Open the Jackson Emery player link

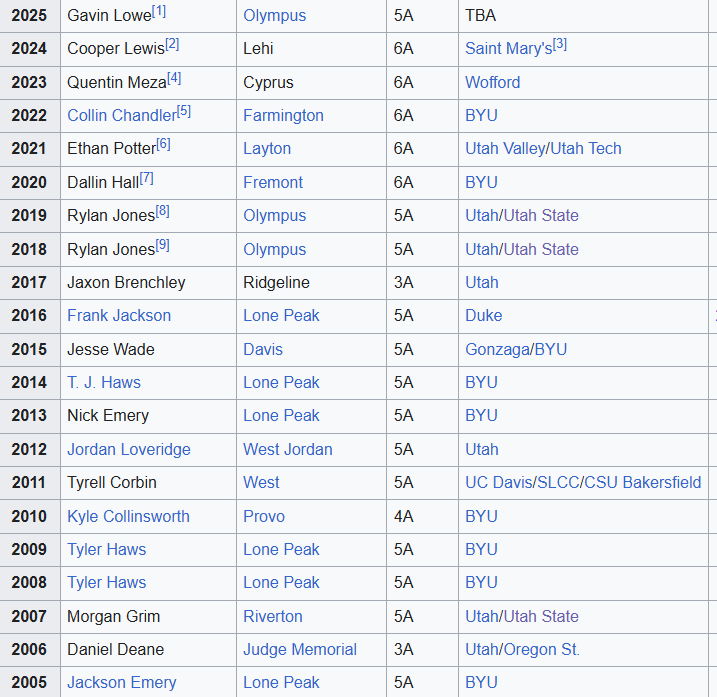click(122, 682)
